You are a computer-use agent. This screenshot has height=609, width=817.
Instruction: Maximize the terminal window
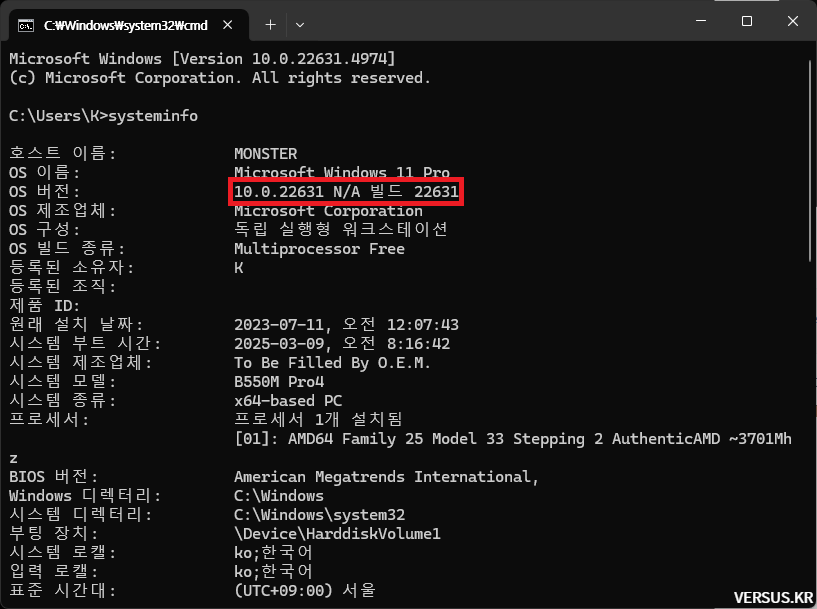click(747, 21)
